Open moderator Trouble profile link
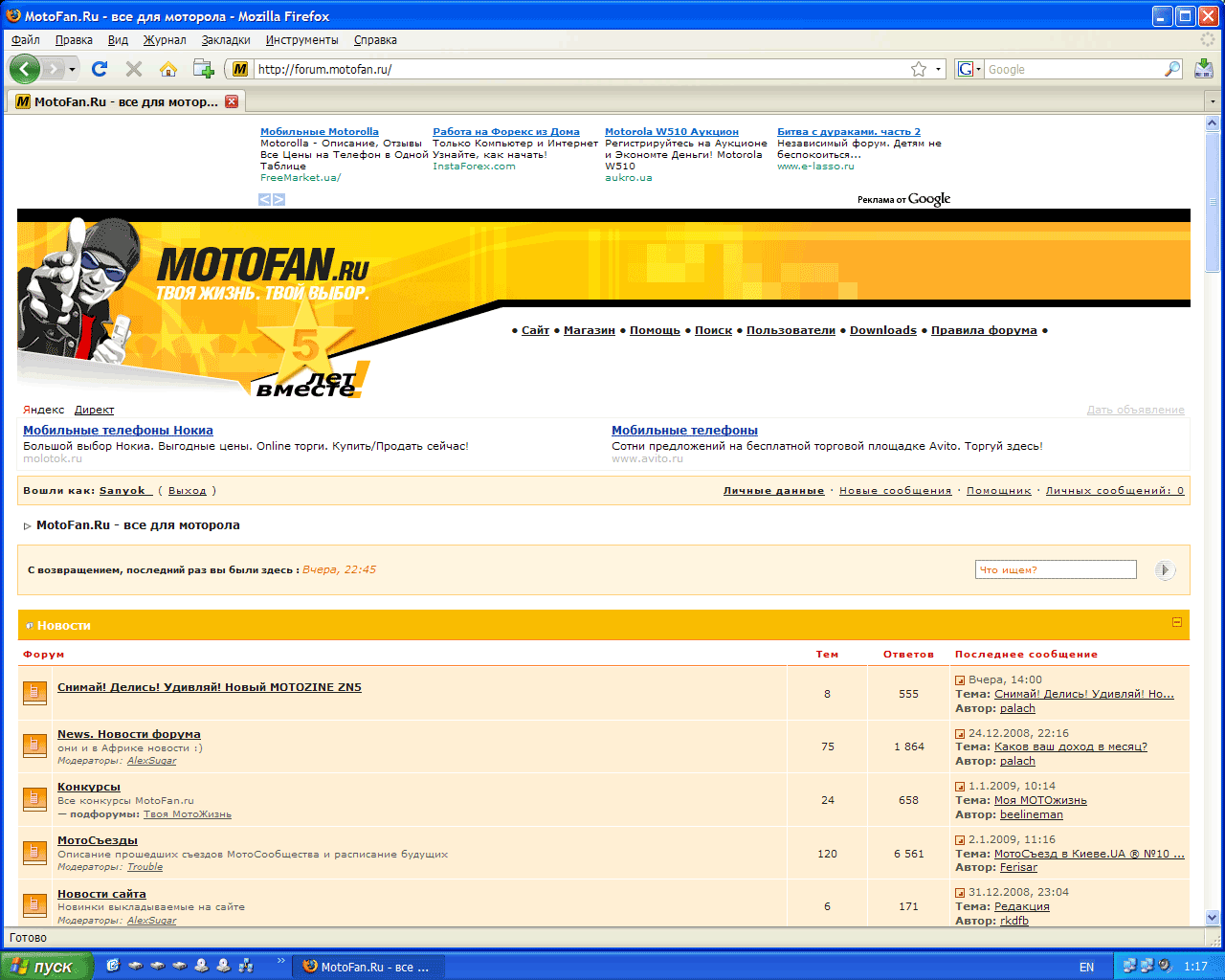This screenshot has width=1225, height=980. pyautogui.click(x=145, y=867)
